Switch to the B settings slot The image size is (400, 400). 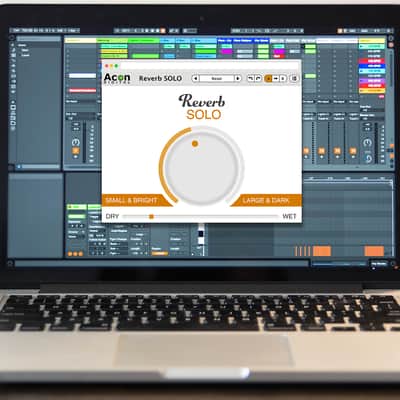tap(283, 79)
